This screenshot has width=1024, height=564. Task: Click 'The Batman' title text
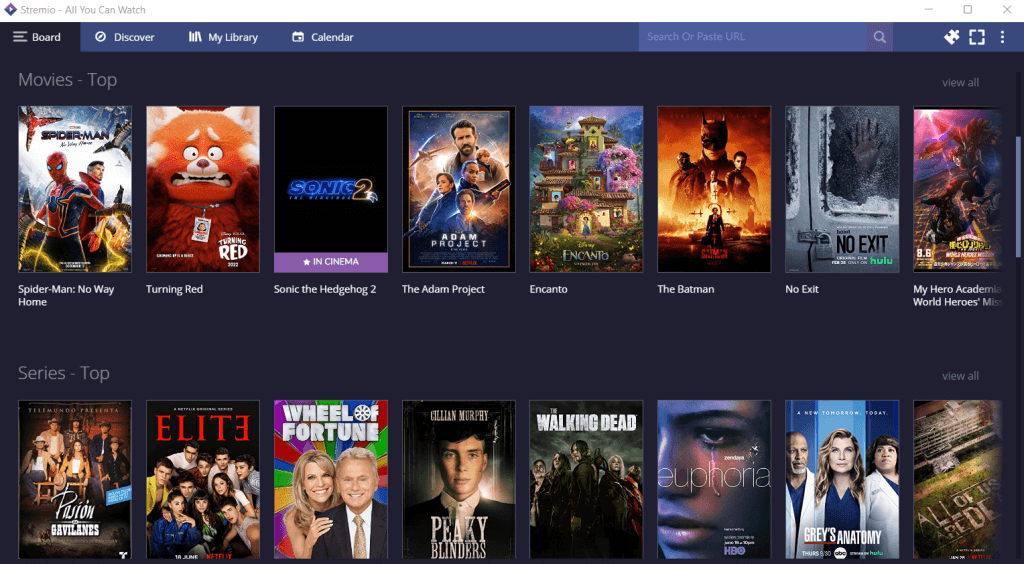tap(686, 289)
